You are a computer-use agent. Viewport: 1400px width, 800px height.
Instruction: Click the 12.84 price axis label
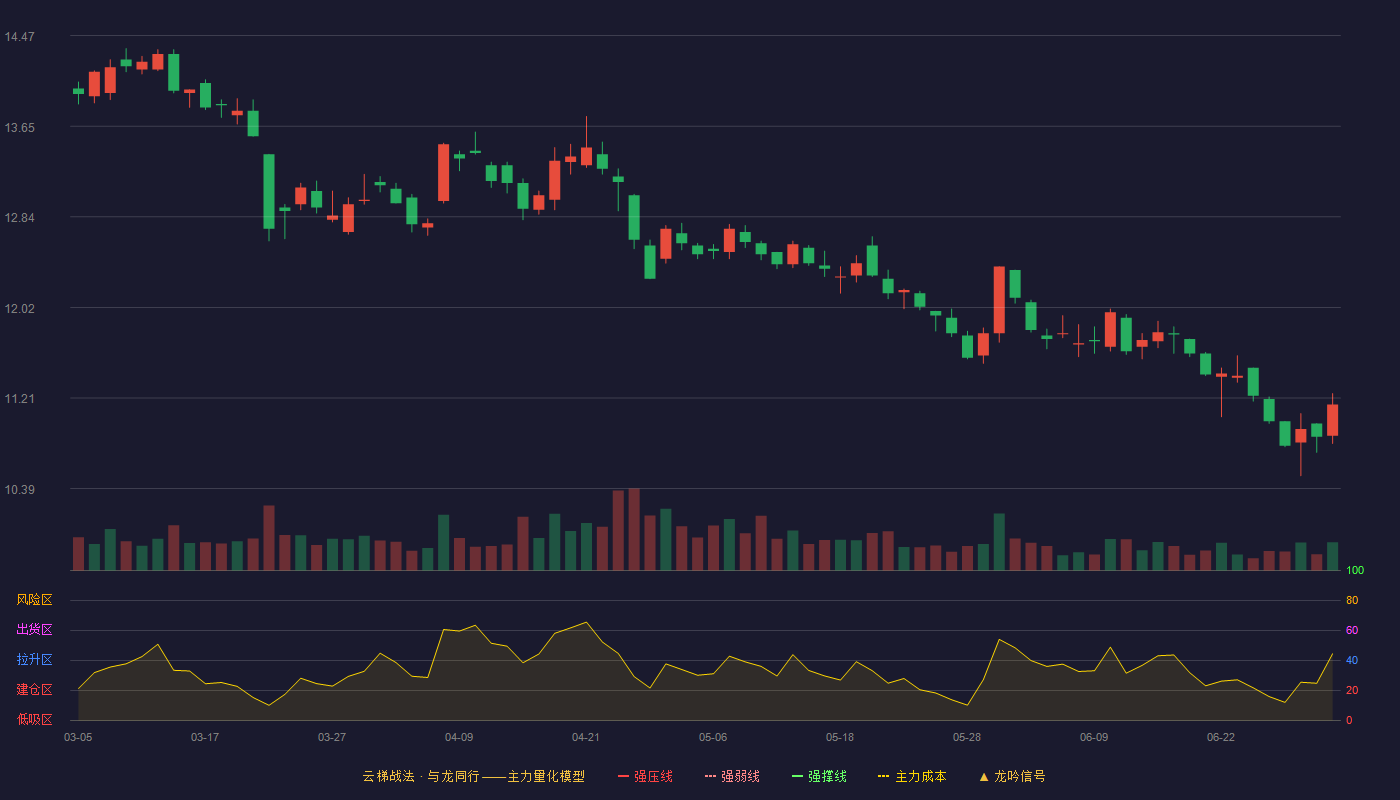point(19,218)
